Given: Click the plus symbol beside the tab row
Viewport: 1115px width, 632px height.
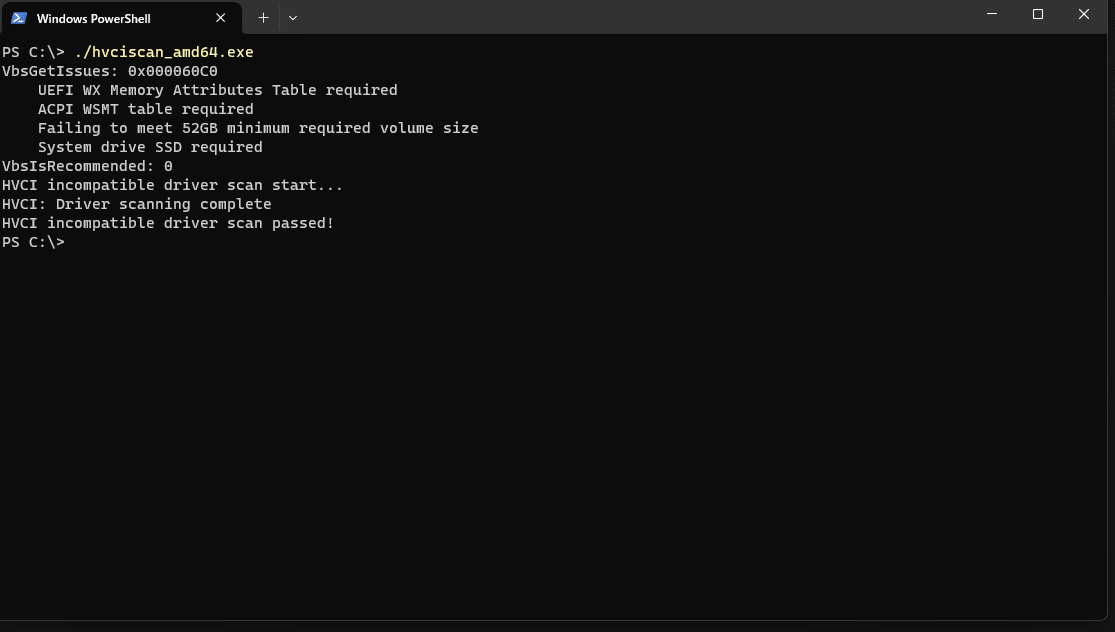Looking at the screenshot, I should pos(263,17).
